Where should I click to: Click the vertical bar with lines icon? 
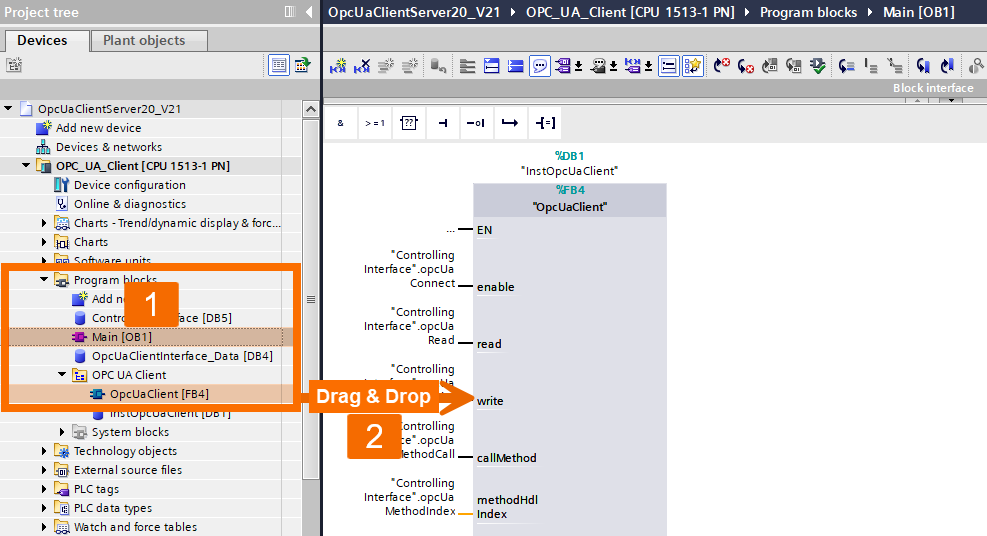(871, 65)
